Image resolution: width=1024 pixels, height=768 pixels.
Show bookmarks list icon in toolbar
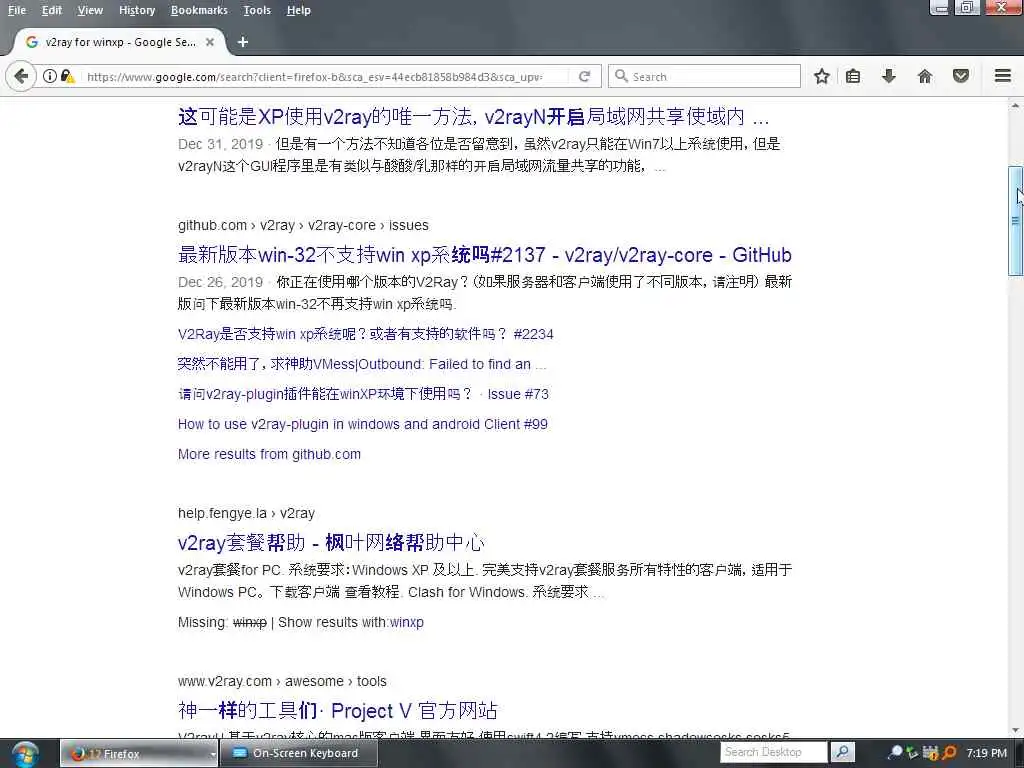tap(853, 76)
